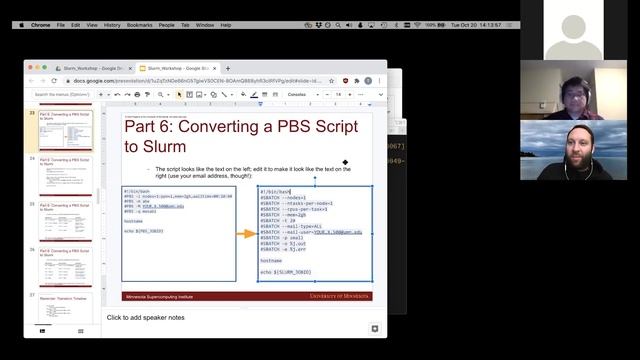Viewport: 640px width, 360px height.
Task: Select slide 26 thumbnail in filmstrip
Action: [x=66, y=267]
